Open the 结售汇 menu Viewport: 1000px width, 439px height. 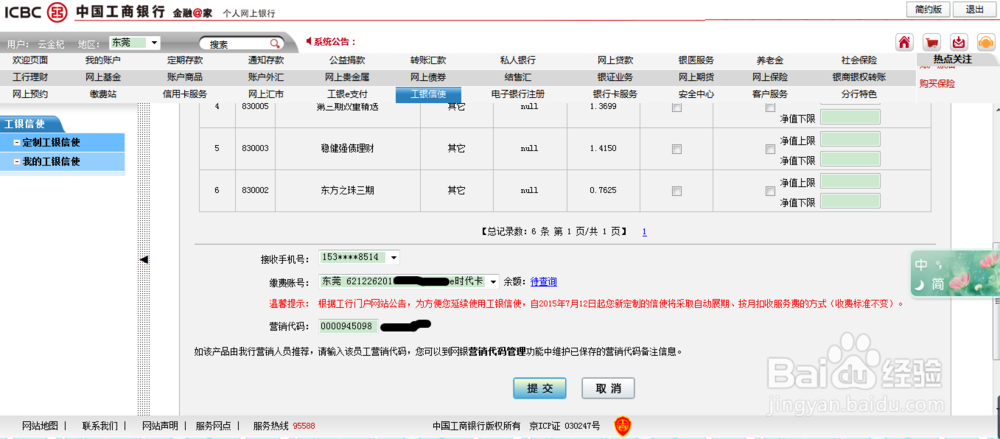click(x=518, y=77)
